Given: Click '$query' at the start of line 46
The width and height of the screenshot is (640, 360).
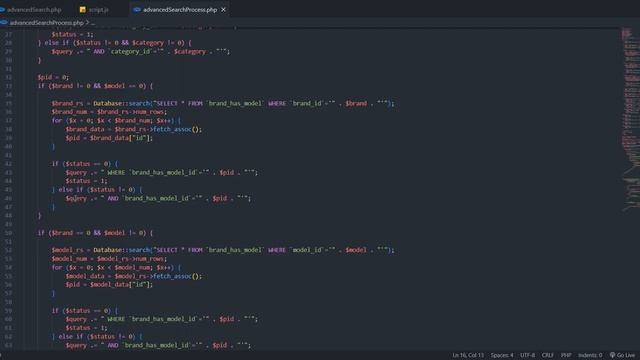Looking at the screenshot, I should pos(76,198).
